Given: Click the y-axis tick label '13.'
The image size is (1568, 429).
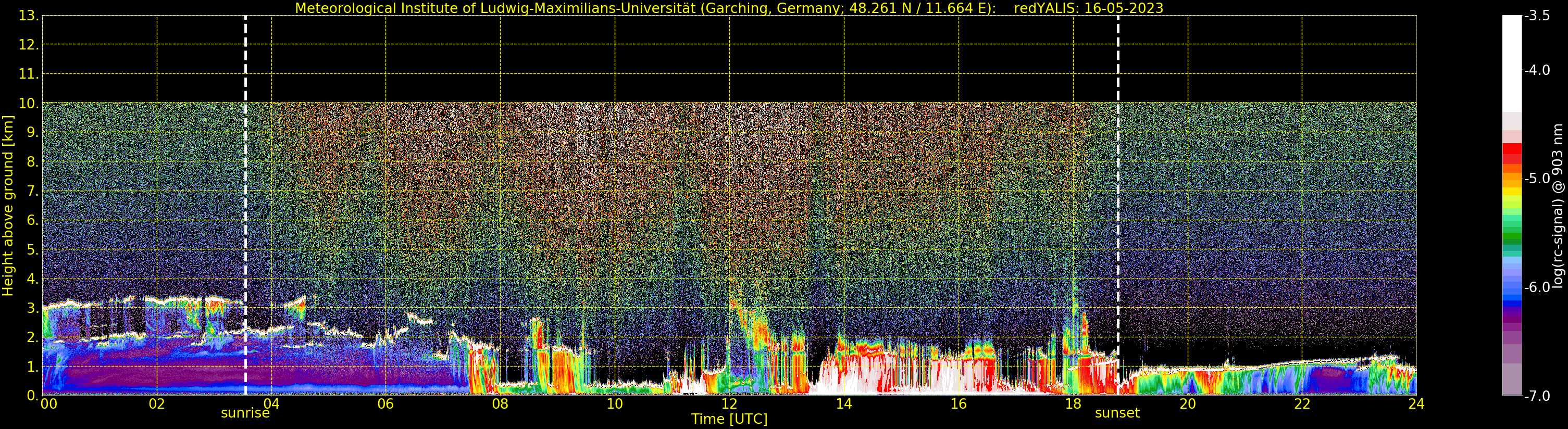Looking at the screenshot, I should (29, 16).
